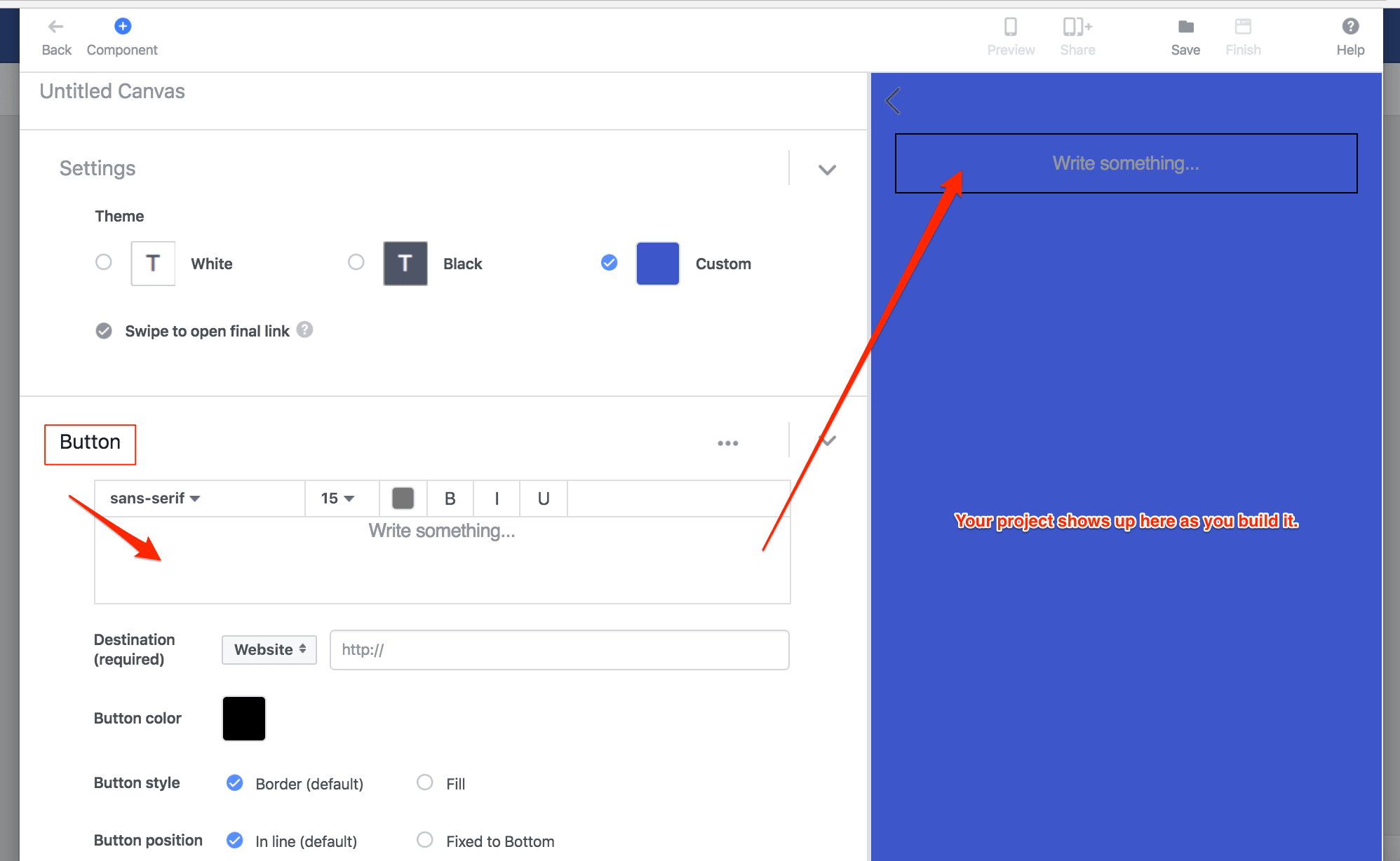This screenshot has height=861, width=1400.
Task: Click the back chevron in preview pane
Action: click(893, 101)
